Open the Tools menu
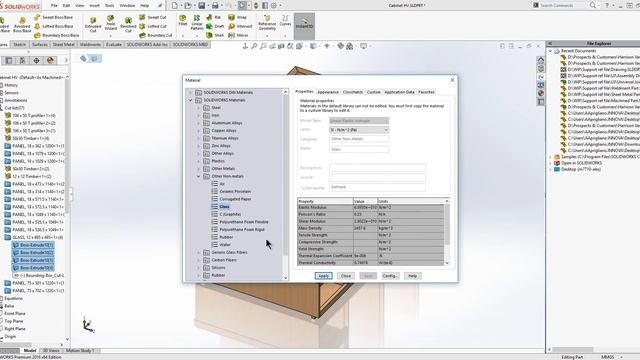 click(109, 6)
